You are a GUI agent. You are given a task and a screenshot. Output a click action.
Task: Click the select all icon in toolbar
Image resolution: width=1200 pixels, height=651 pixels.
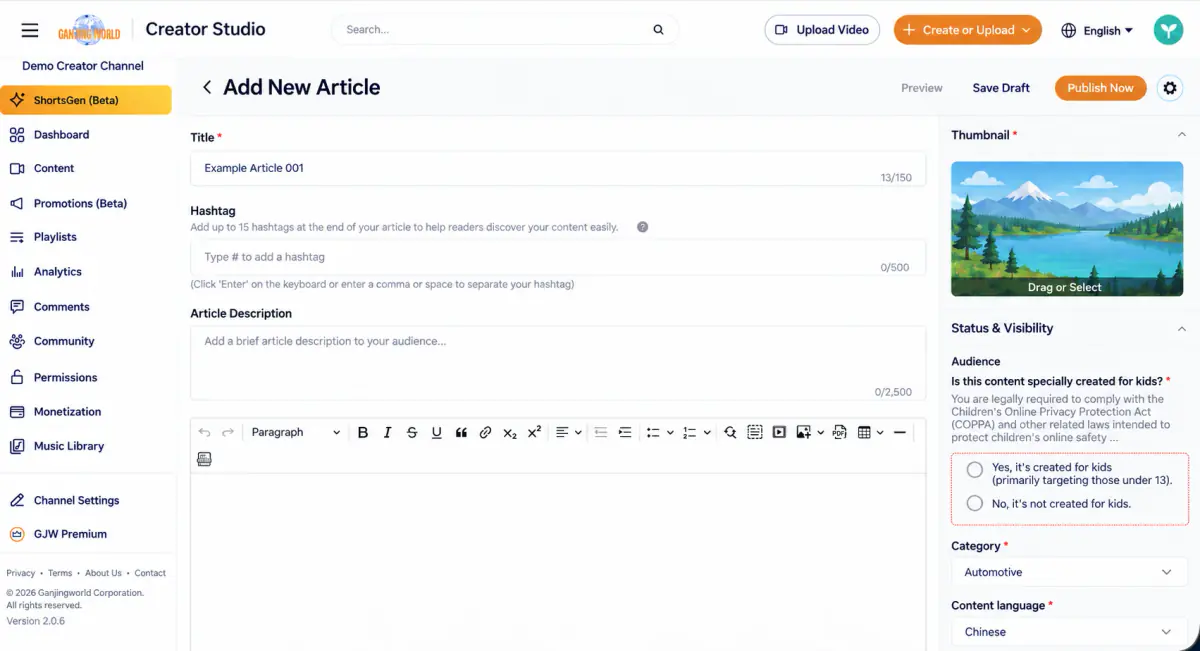[755, 432]
